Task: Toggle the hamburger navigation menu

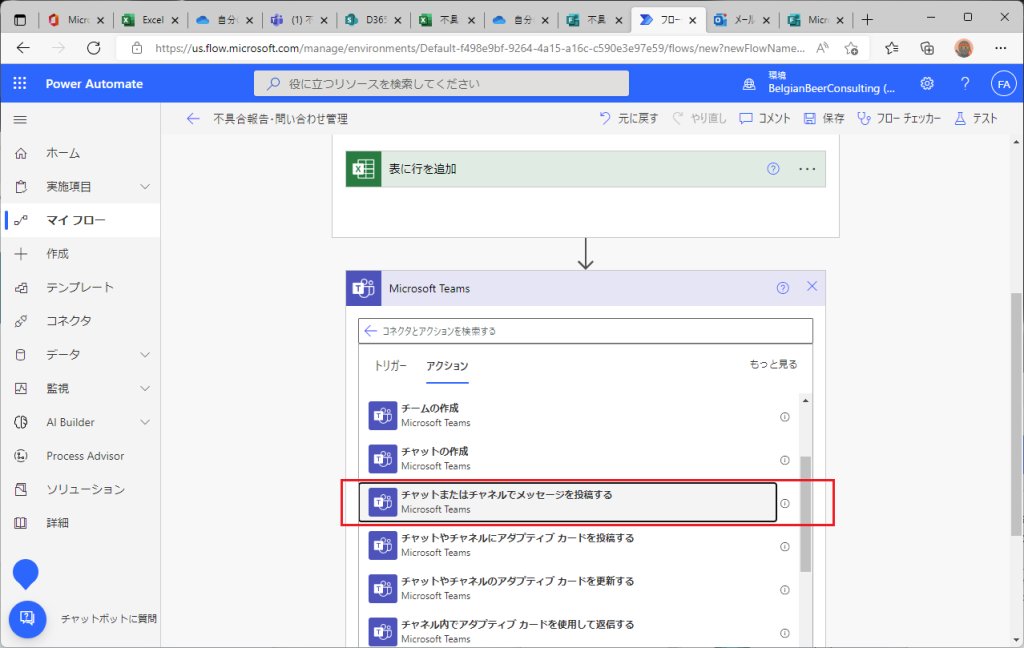Action: coord(20,120)
